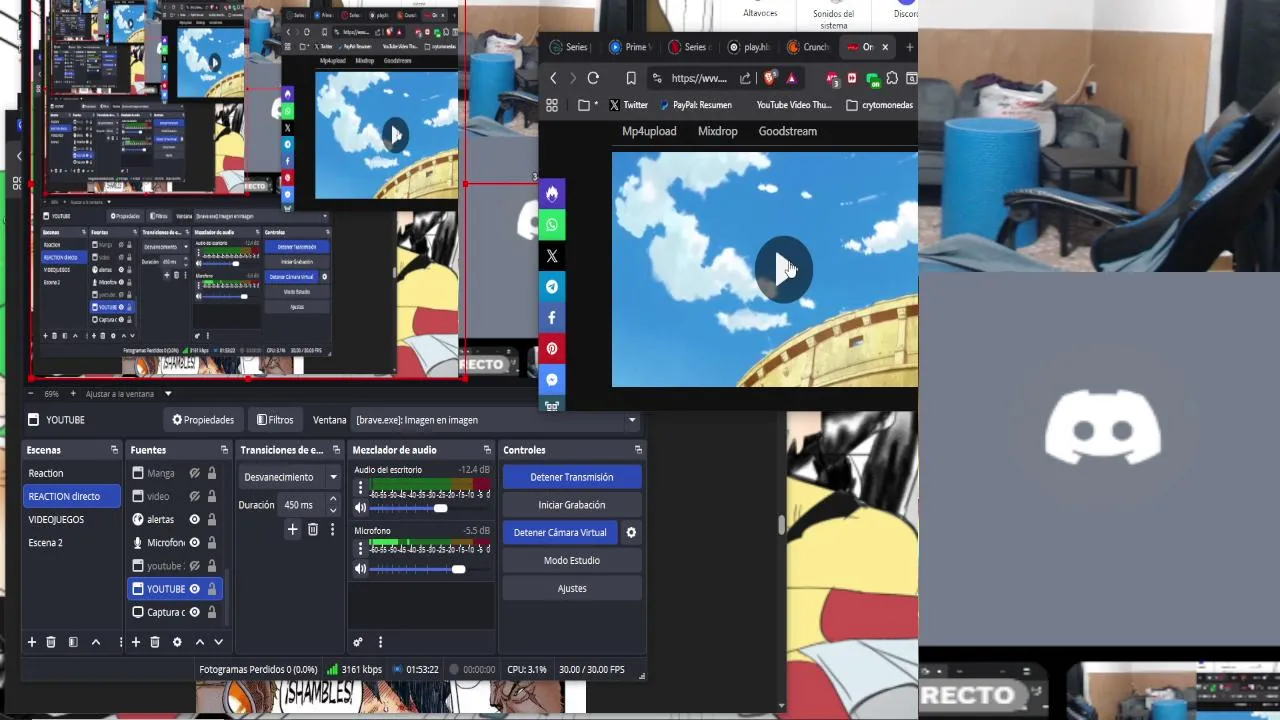1280x720 pixels.
Task: Switch to Mixdrop server tab
Action: (x=717, y=131)
